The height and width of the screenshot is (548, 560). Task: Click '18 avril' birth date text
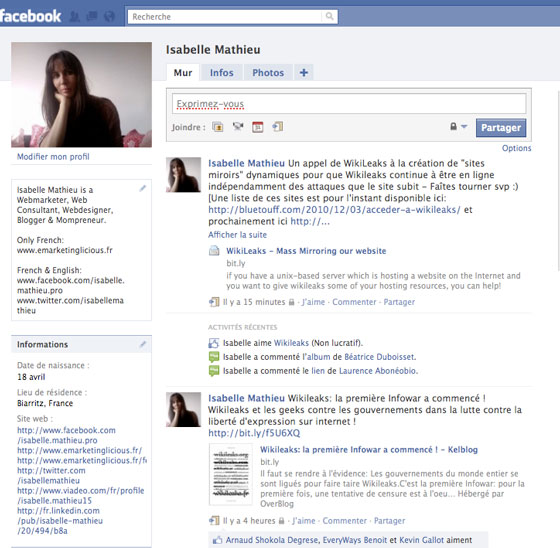[x=31, y=377]
